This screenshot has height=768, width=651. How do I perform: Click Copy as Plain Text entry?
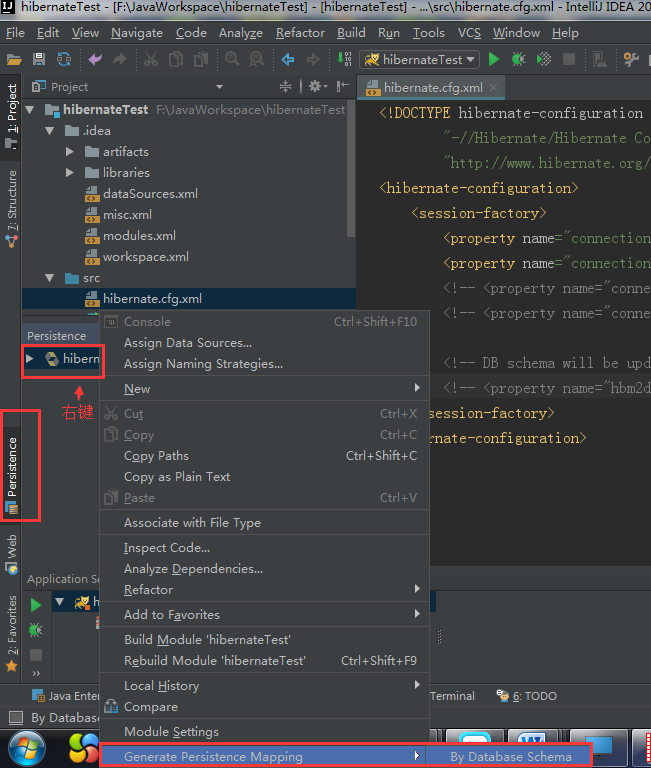265,477
